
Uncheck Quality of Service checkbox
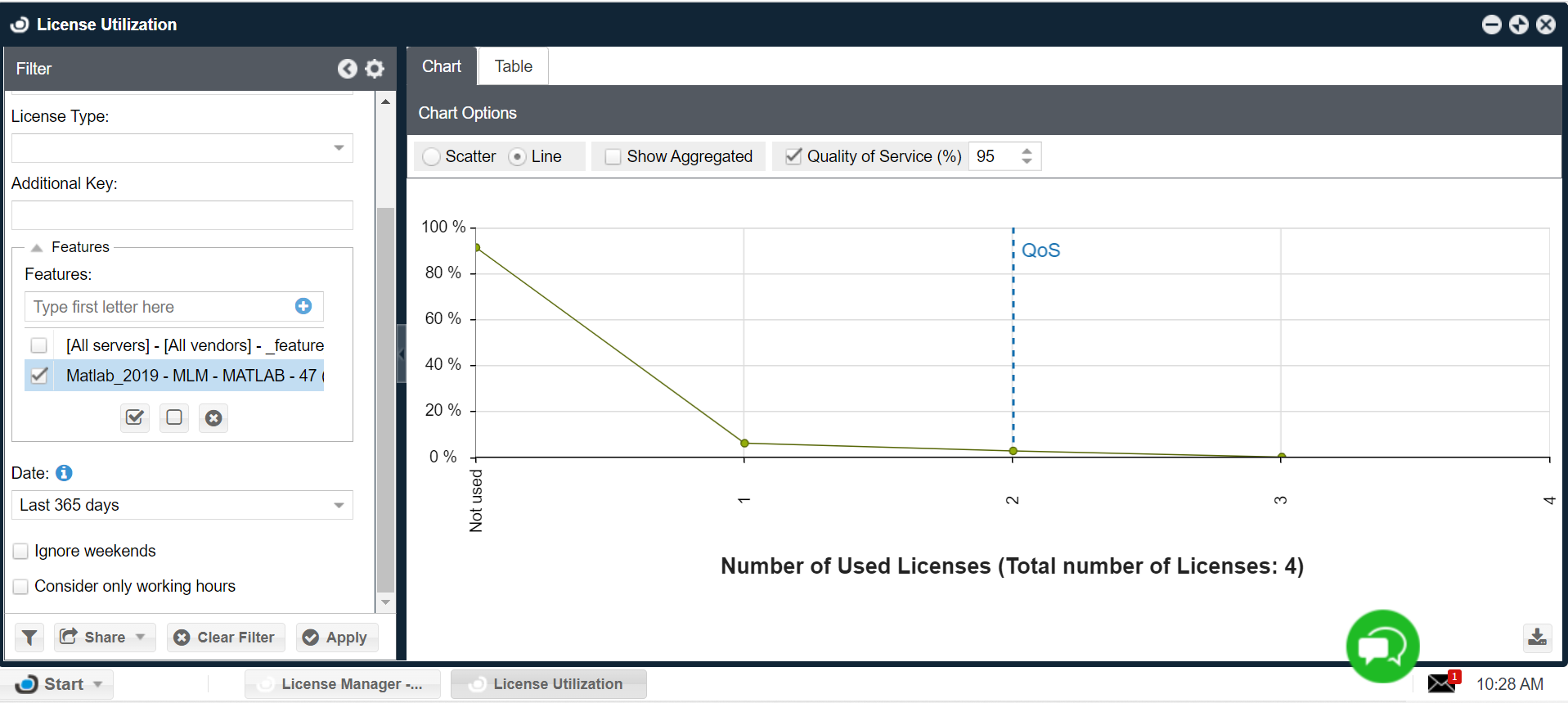click(793, 156)
